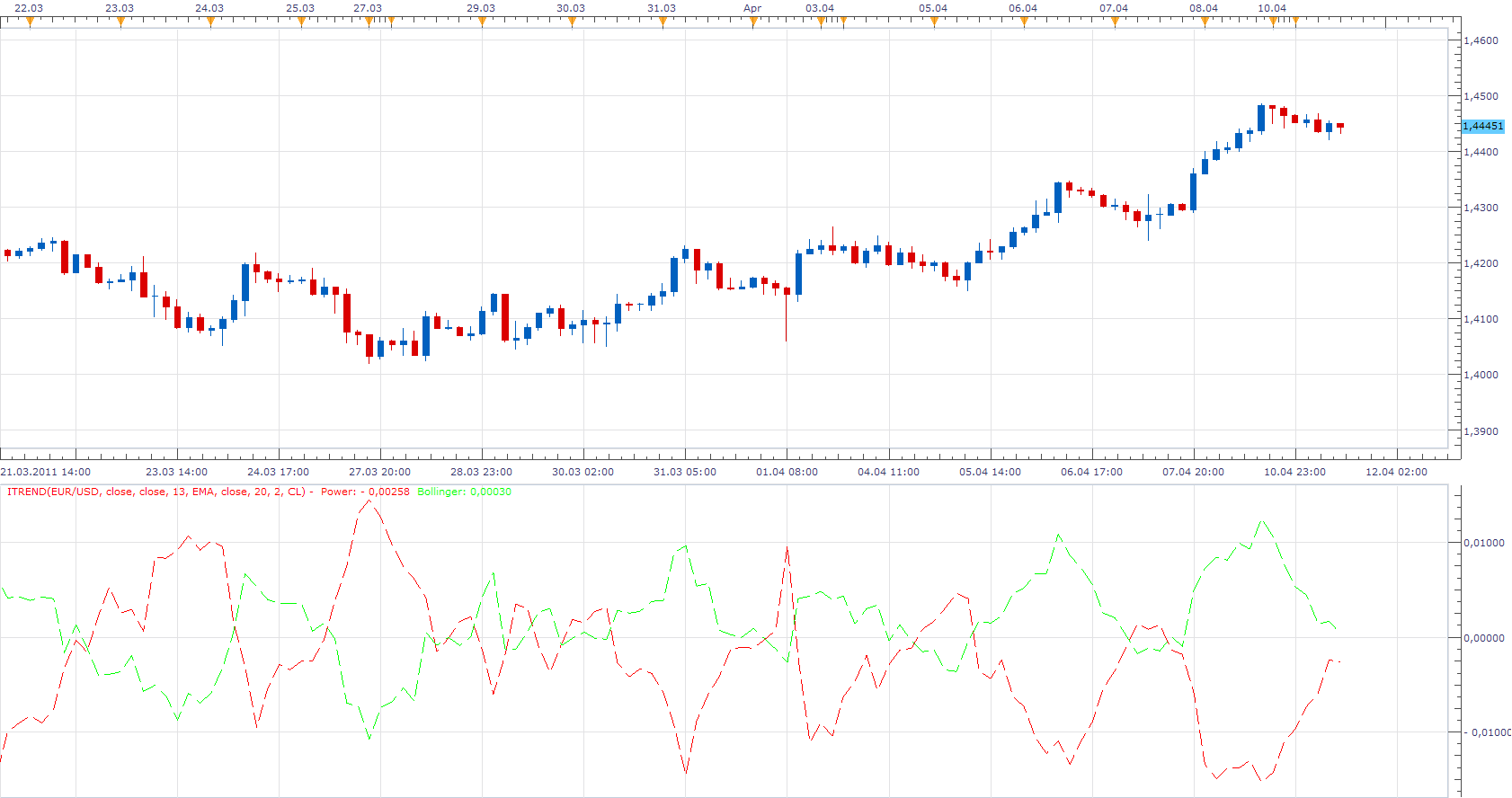The width and height of the screenshot is (1512, 798).
Task: Click the orange triangle under 31.03
Action: click(x=663, y=22)
